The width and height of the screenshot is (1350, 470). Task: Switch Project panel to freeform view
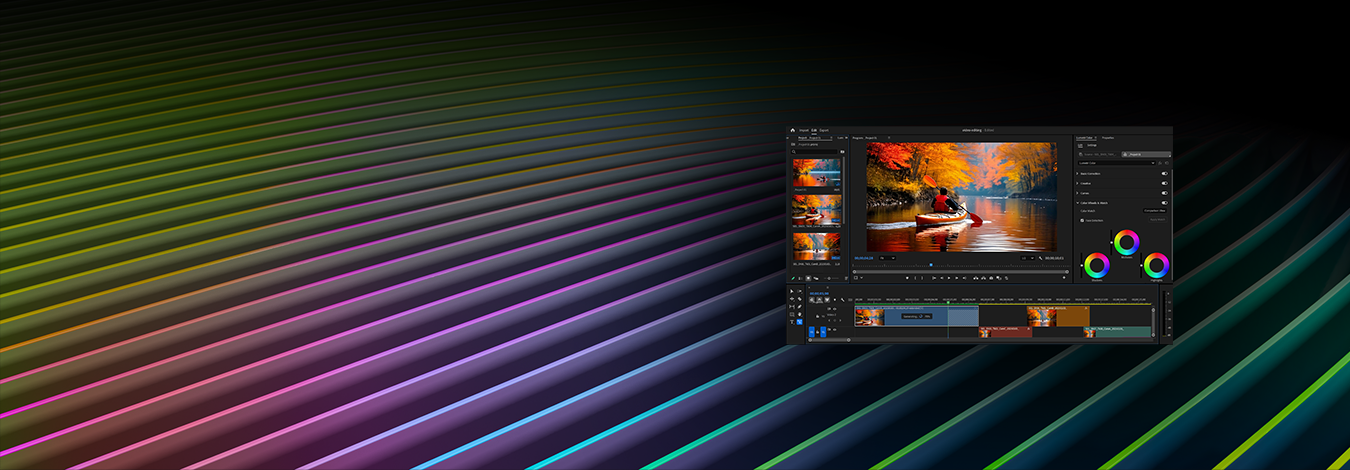click(x=816, y=278)
